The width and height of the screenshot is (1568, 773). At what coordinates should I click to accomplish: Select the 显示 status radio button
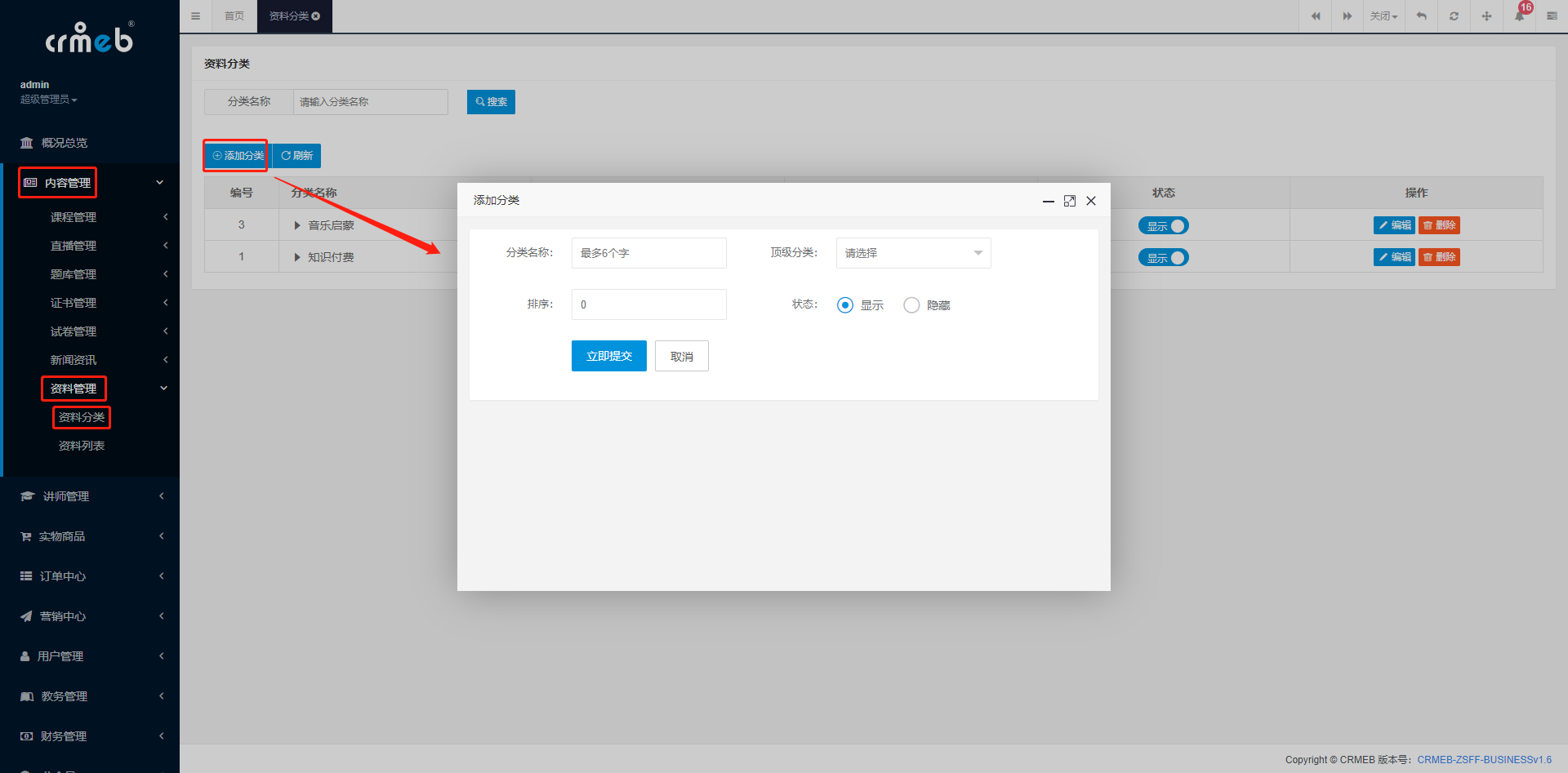(x=845, y=305)
